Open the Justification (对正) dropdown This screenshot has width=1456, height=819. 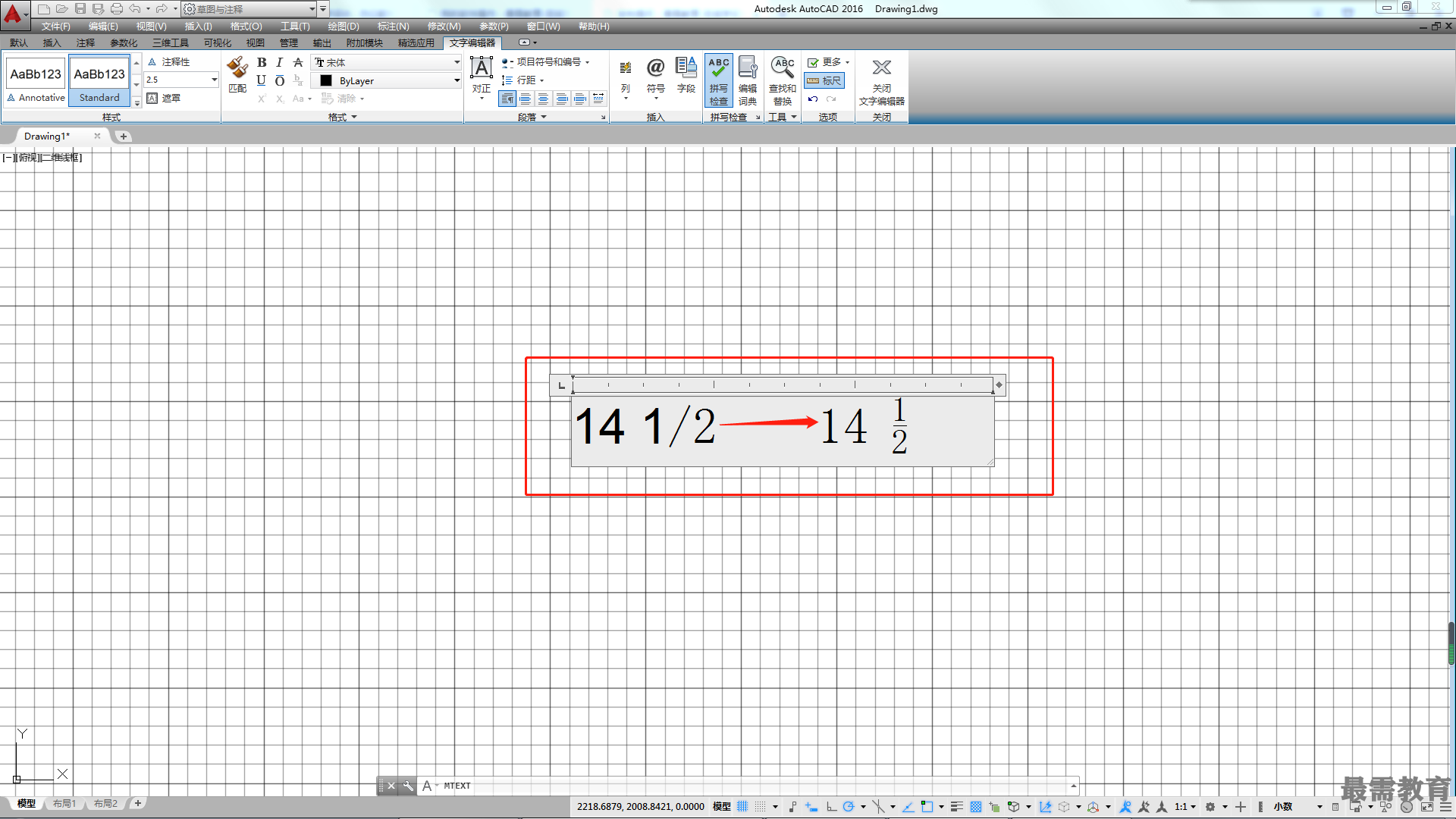[482, 77]
